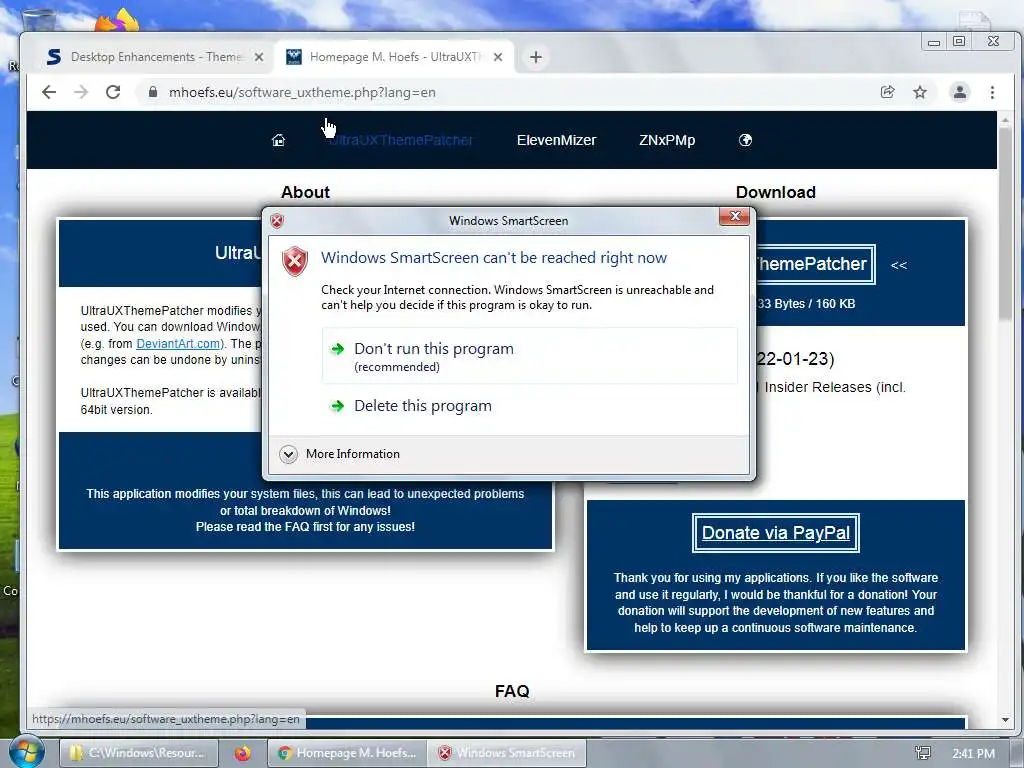This screenshot has height=768, width=1024.
Task: Switch to the Desktop Enhancements tab
Action: click(x=155, y=57)
